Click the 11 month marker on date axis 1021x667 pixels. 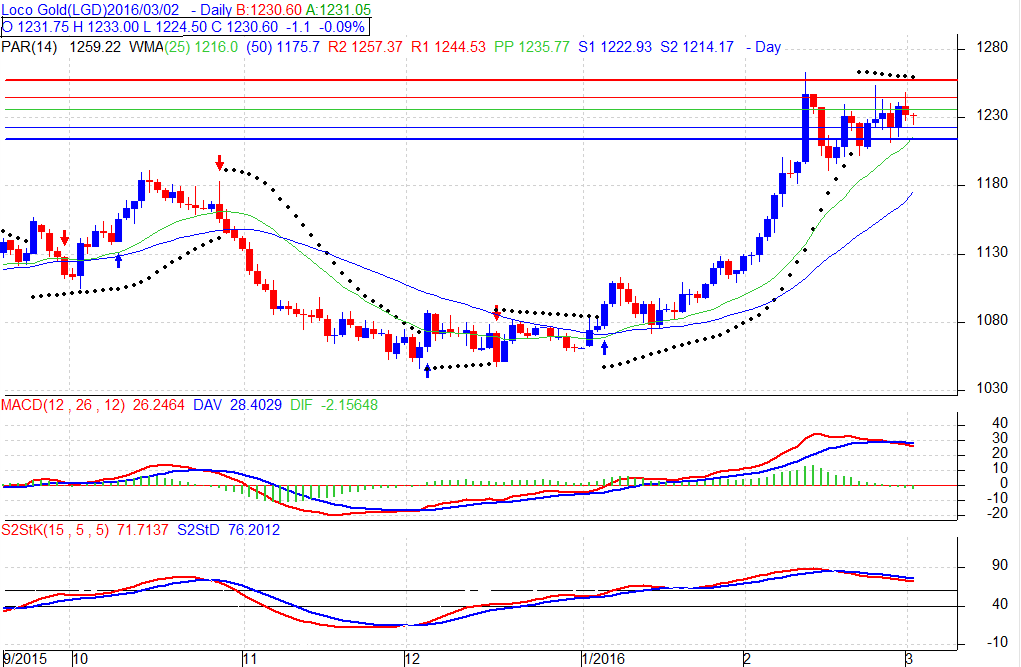click(249, 659)
